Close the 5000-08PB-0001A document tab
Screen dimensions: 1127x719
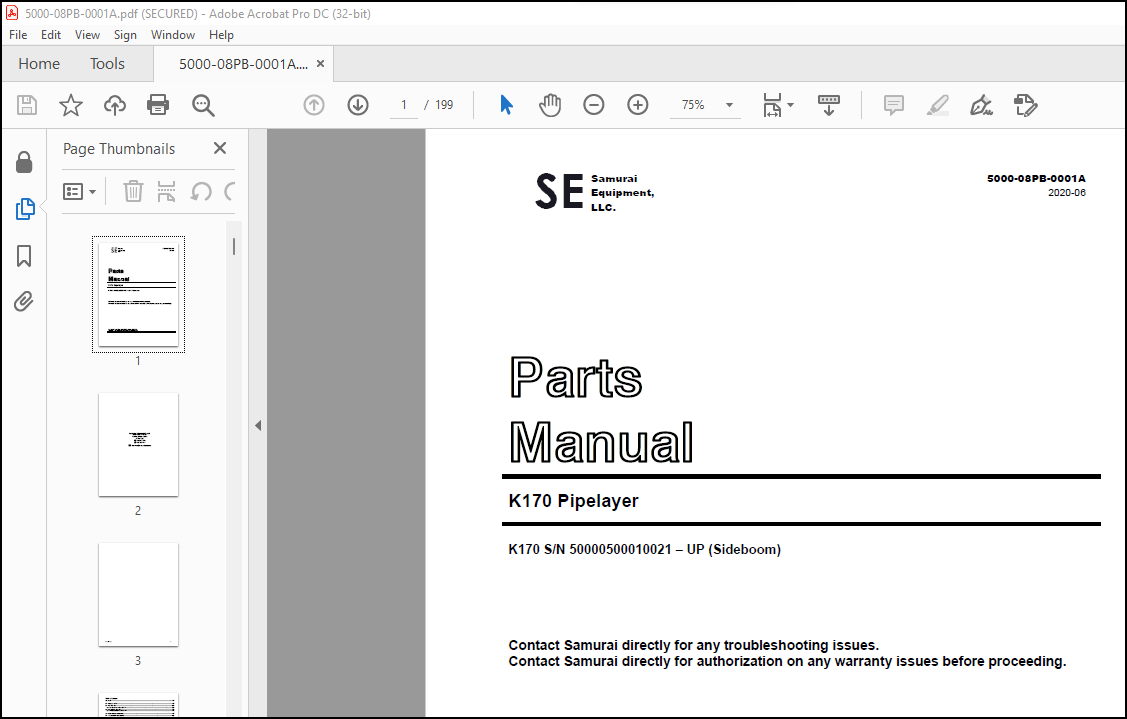click(321, 63)
